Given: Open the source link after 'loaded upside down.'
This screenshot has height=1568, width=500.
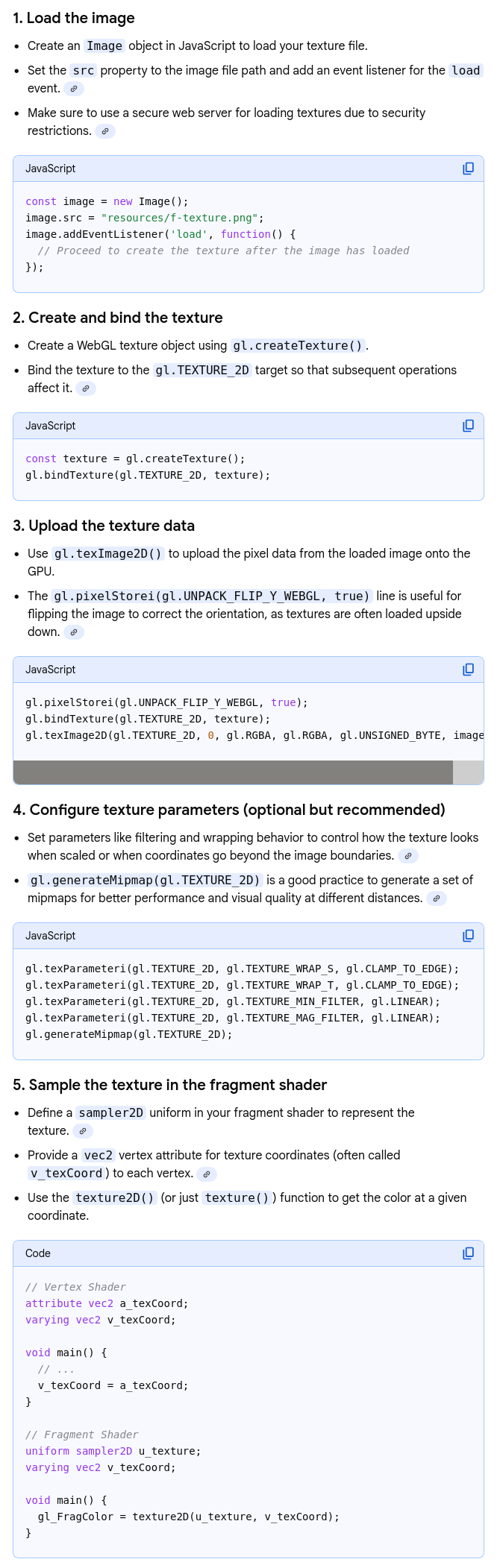Looking at the screenshot, I should (74, 632).
